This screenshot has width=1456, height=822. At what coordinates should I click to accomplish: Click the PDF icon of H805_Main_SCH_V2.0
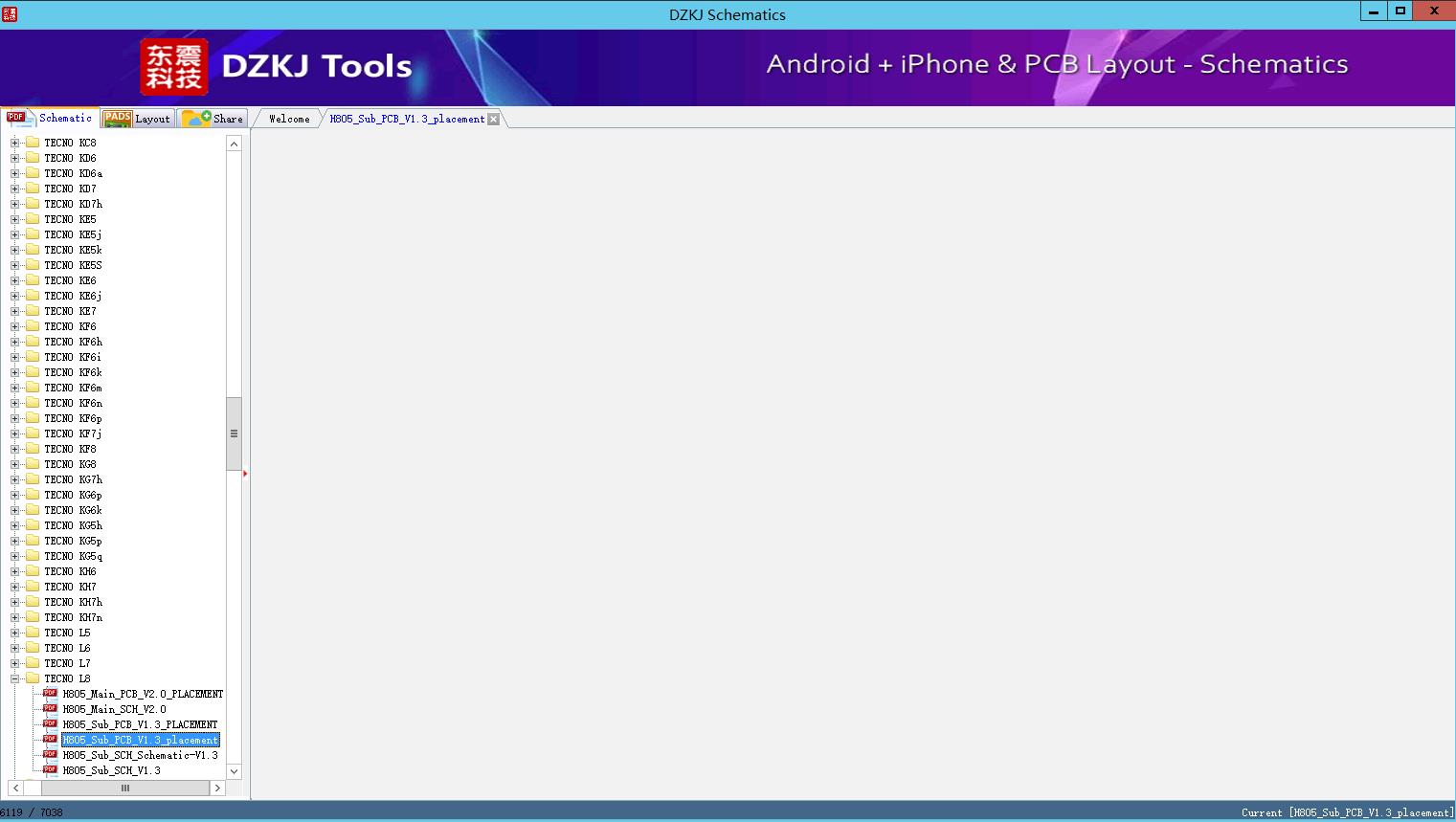coord(50,708)
